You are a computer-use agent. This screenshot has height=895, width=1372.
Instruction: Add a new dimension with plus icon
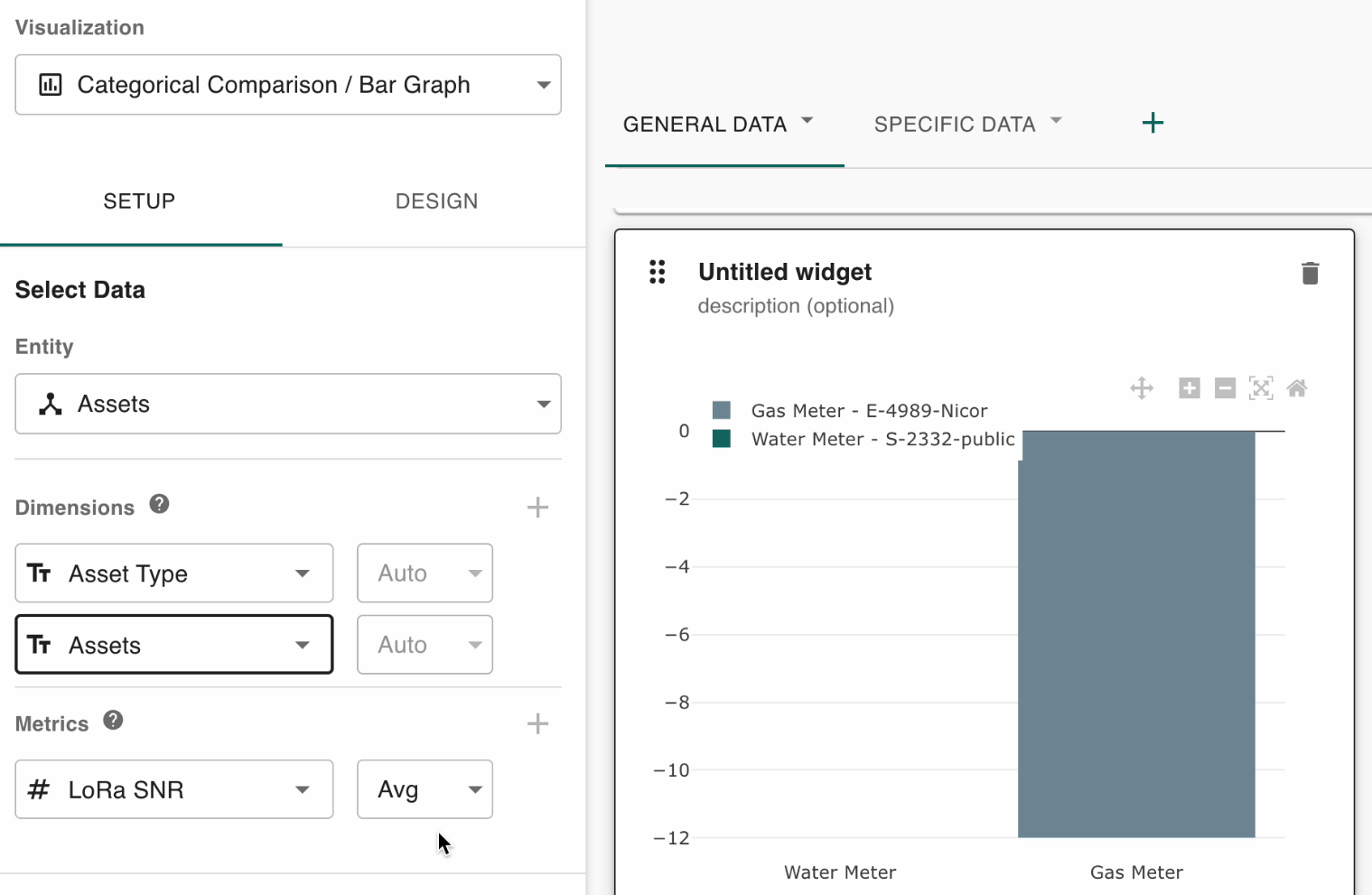[537, 508]
